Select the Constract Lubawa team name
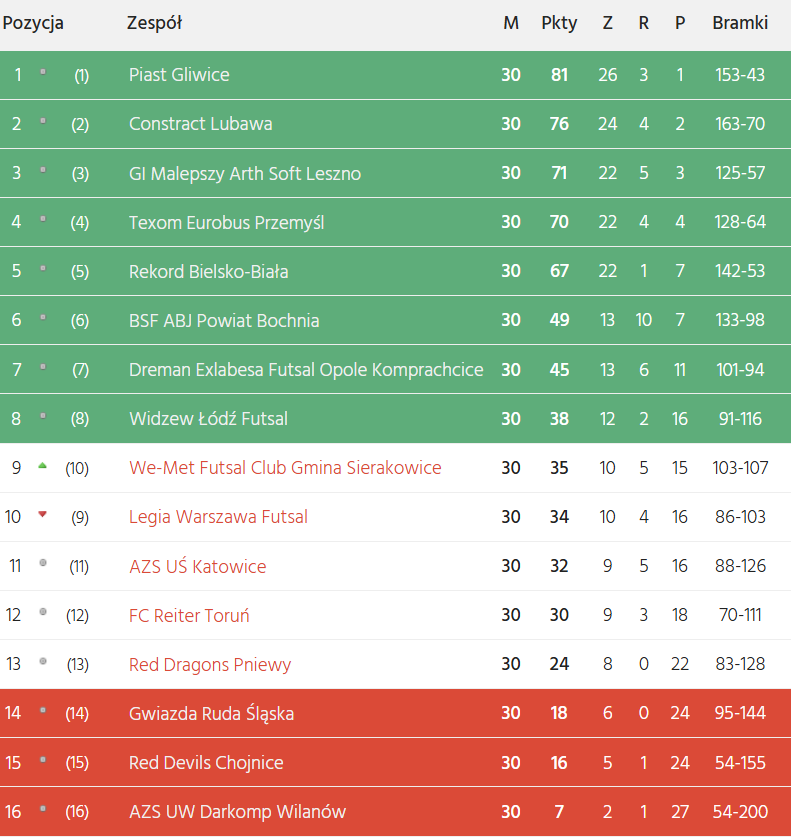 (x=200, y=124)
